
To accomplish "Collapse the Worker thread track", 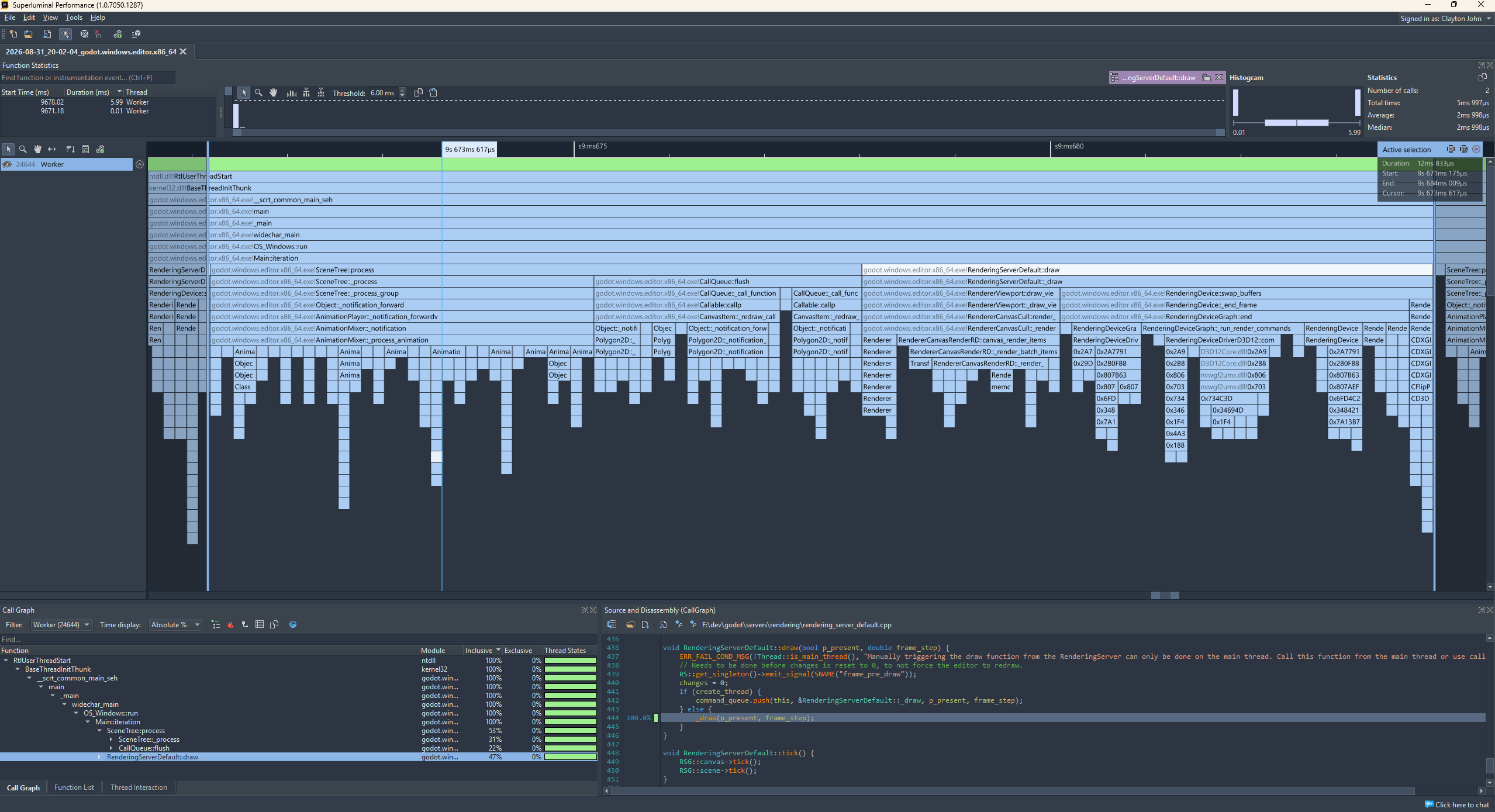I will click(x=140, y=164).
